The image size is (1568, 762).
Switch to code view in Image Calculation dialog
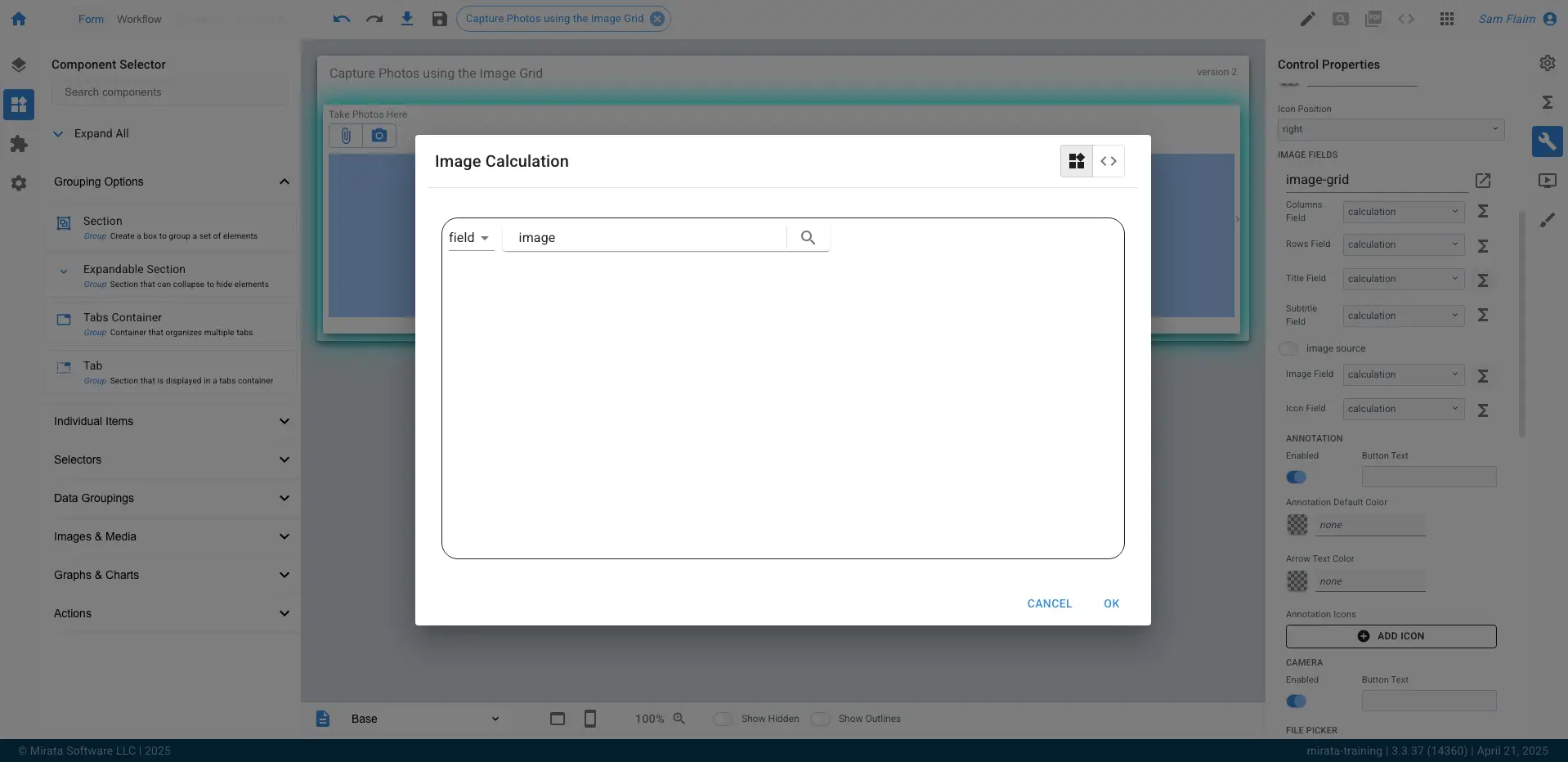coord(1110,161)
